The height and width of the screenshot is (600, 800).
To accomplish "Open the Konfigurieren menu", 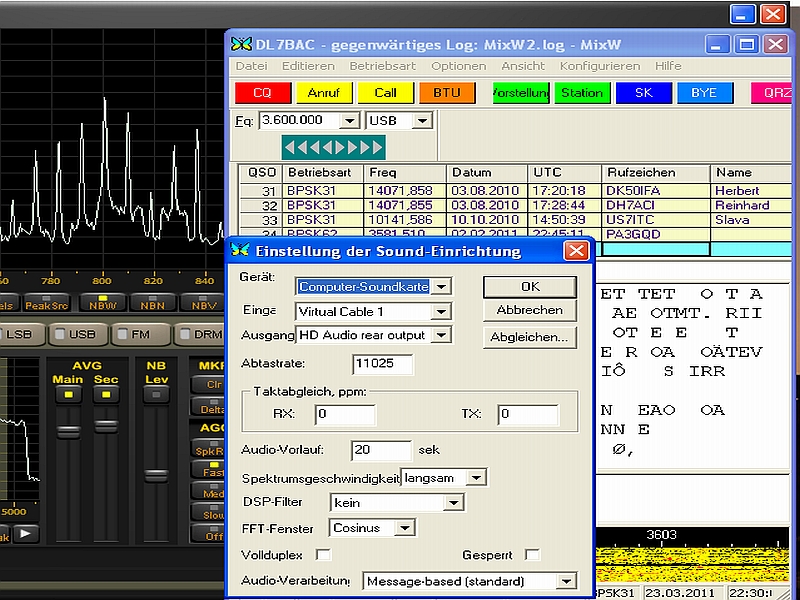I will pos(600,66).
